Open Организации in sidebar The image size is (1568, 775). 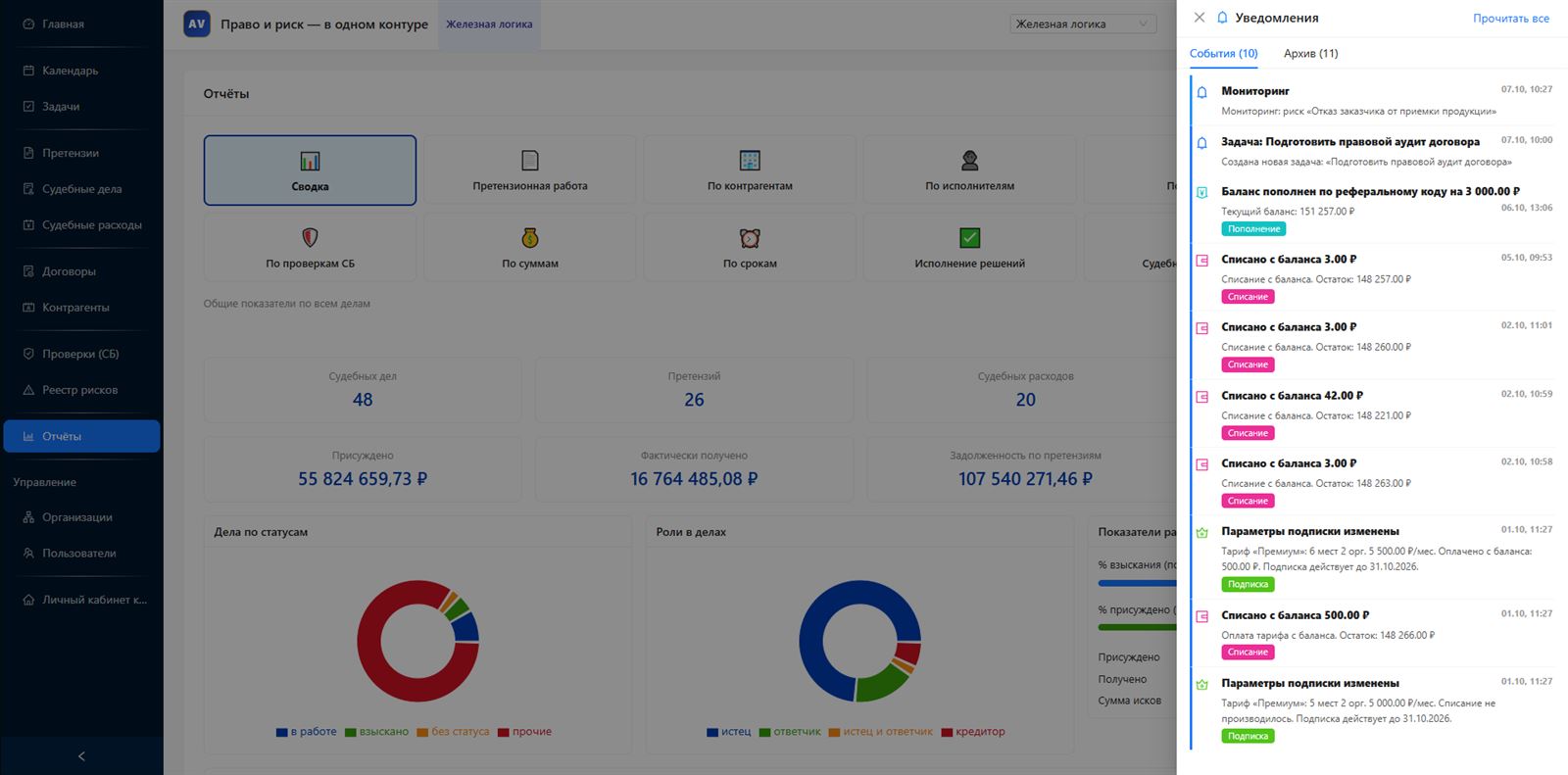(81, 517)
